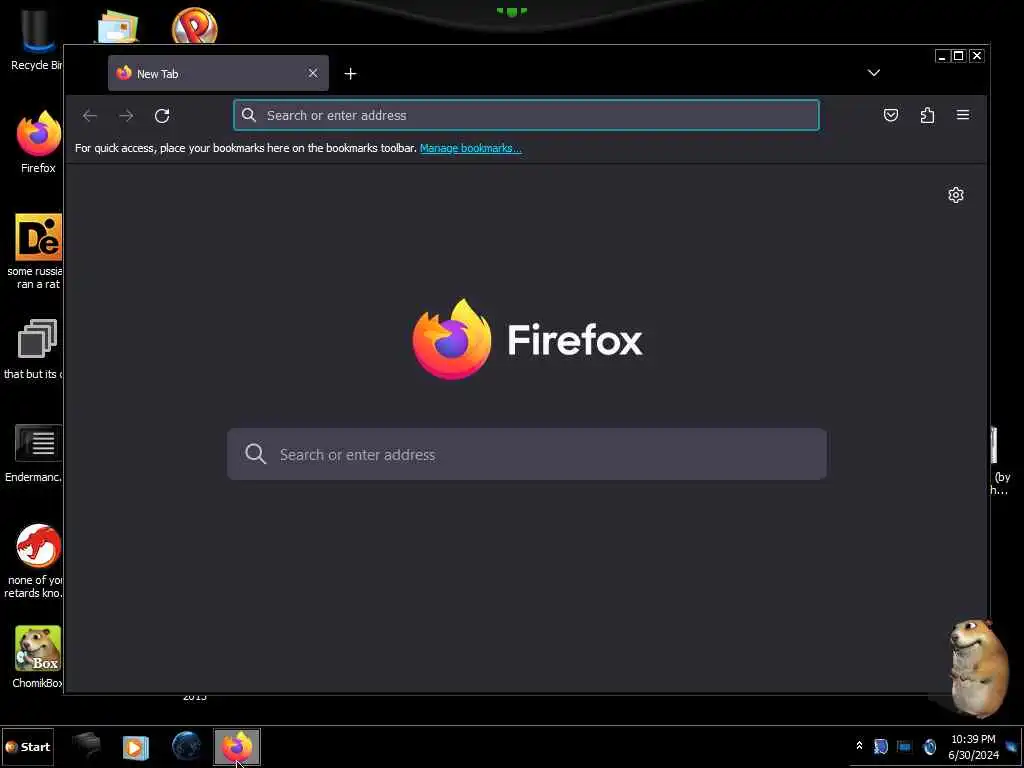The height and width of the screenshot is (768, 1024).
Task: Minimize the Firefox window
Action: (942, 56)
